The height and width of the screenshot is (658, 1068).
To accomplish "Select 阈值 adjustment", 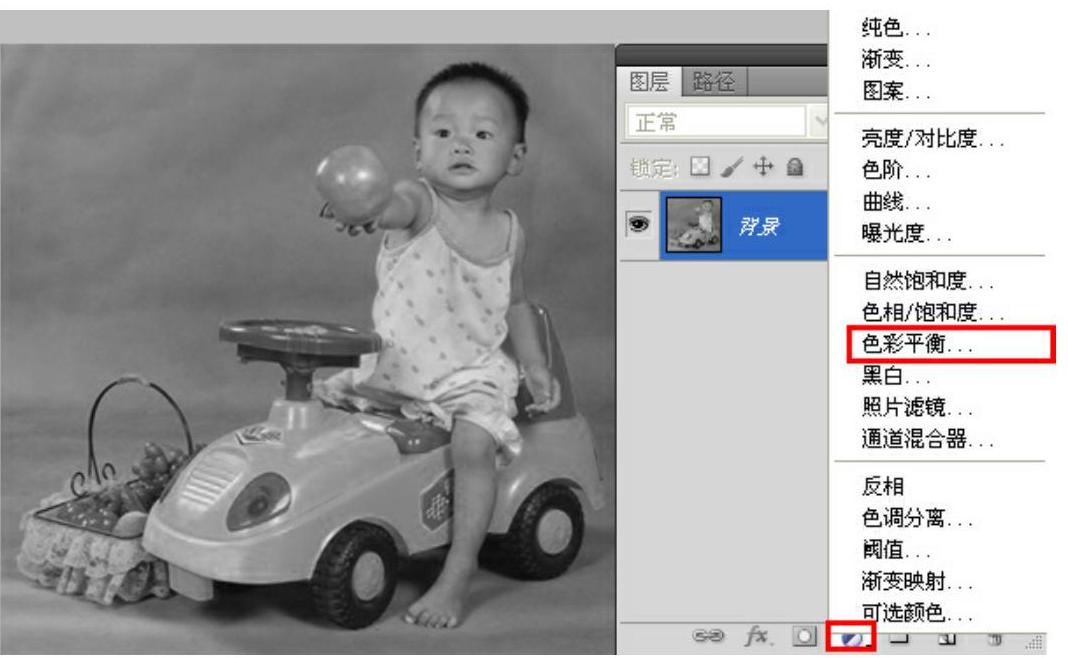I will coord(895,550).
